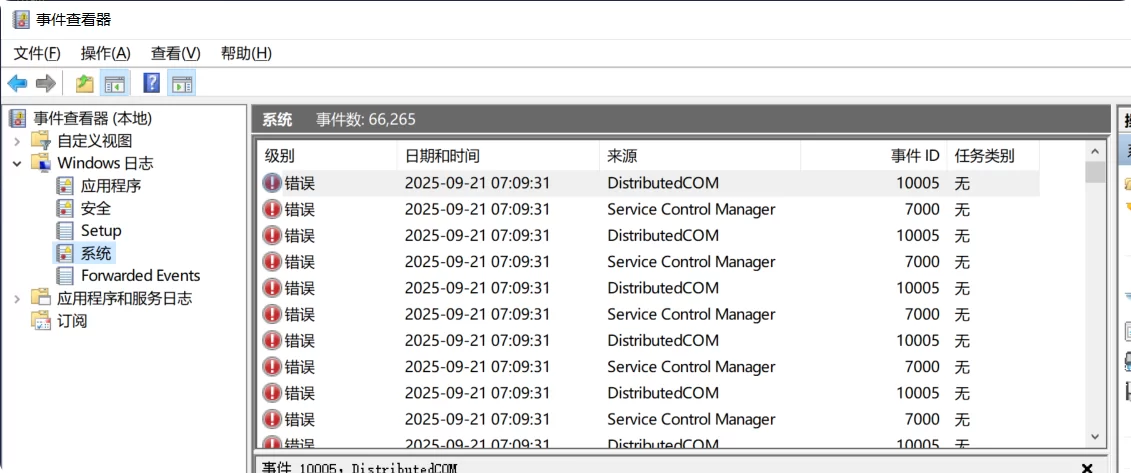Select the Setup log in tree
The height and width of the screenshot is (473, 1131).
[100, 230]
